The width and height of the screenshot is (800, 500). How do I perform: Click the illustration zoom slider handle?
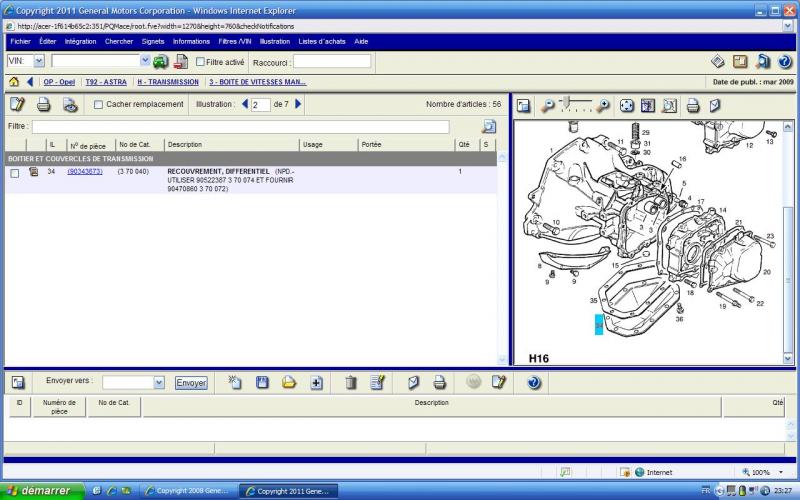[566, 103]
